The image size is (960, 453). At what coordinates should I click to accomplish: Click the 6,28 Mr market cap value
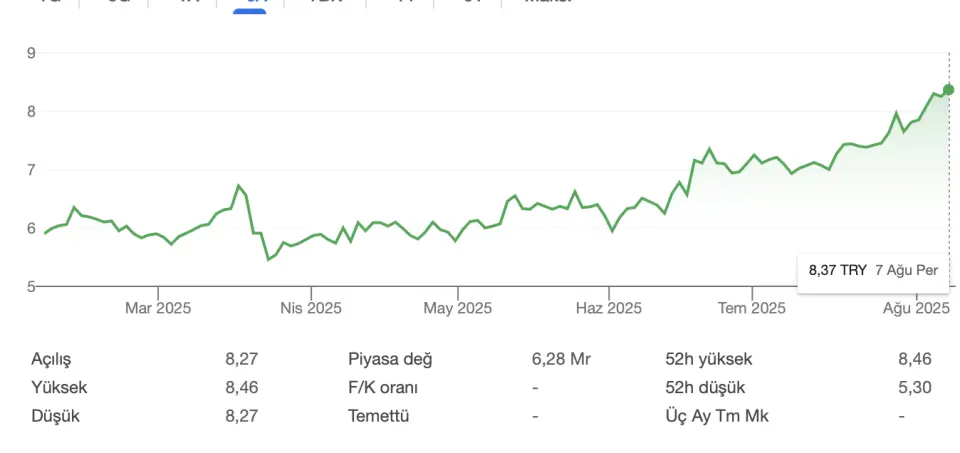tap(561, 359)
